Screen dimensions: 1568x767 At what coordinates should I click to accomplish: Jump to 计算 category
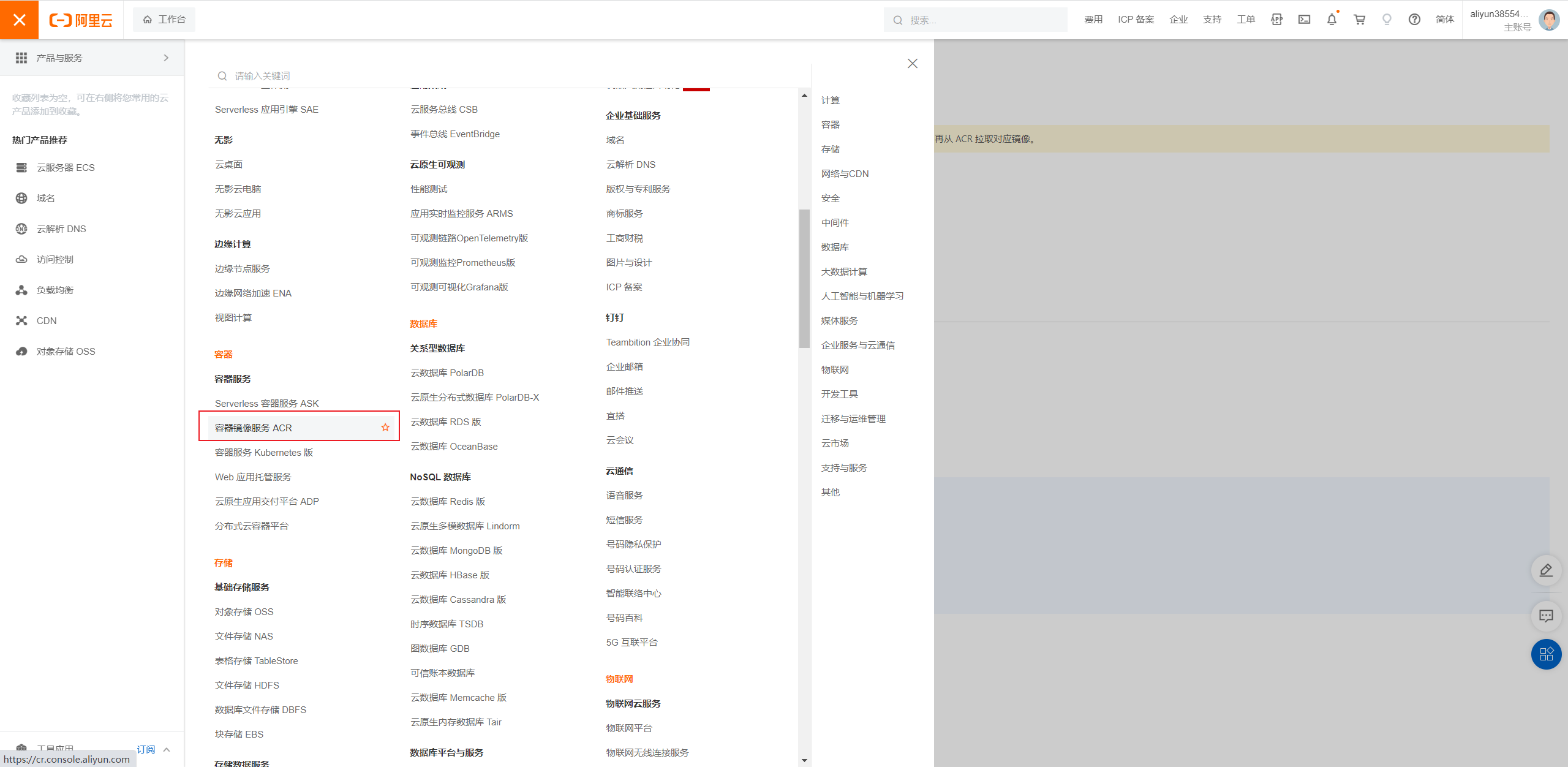tap(830, 100)
